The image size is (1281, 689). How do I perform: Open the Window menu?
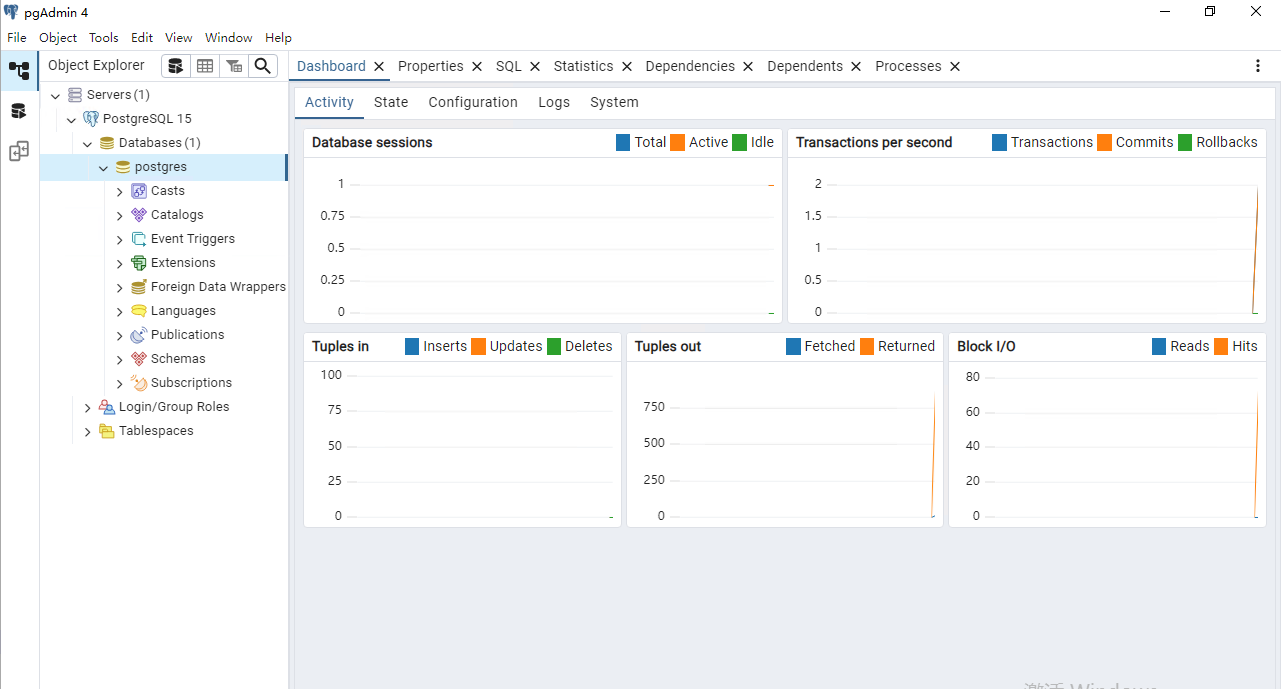pyautogui.click(x=229, y=38)
